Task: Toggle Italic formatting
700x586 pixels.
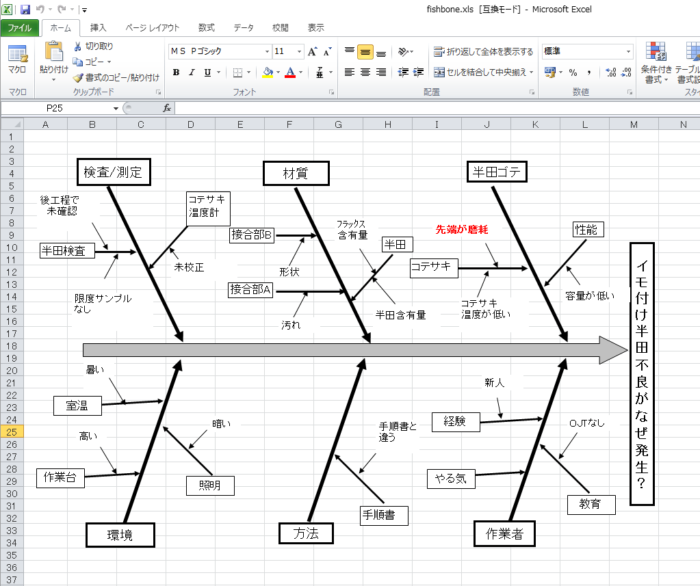Action: [x=192, y=72]
